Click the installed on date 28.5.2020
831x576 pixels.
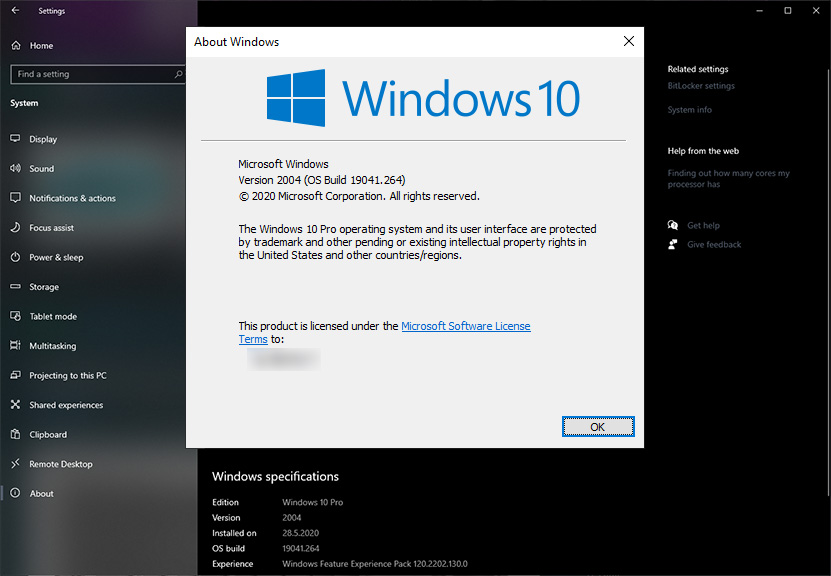300,533
